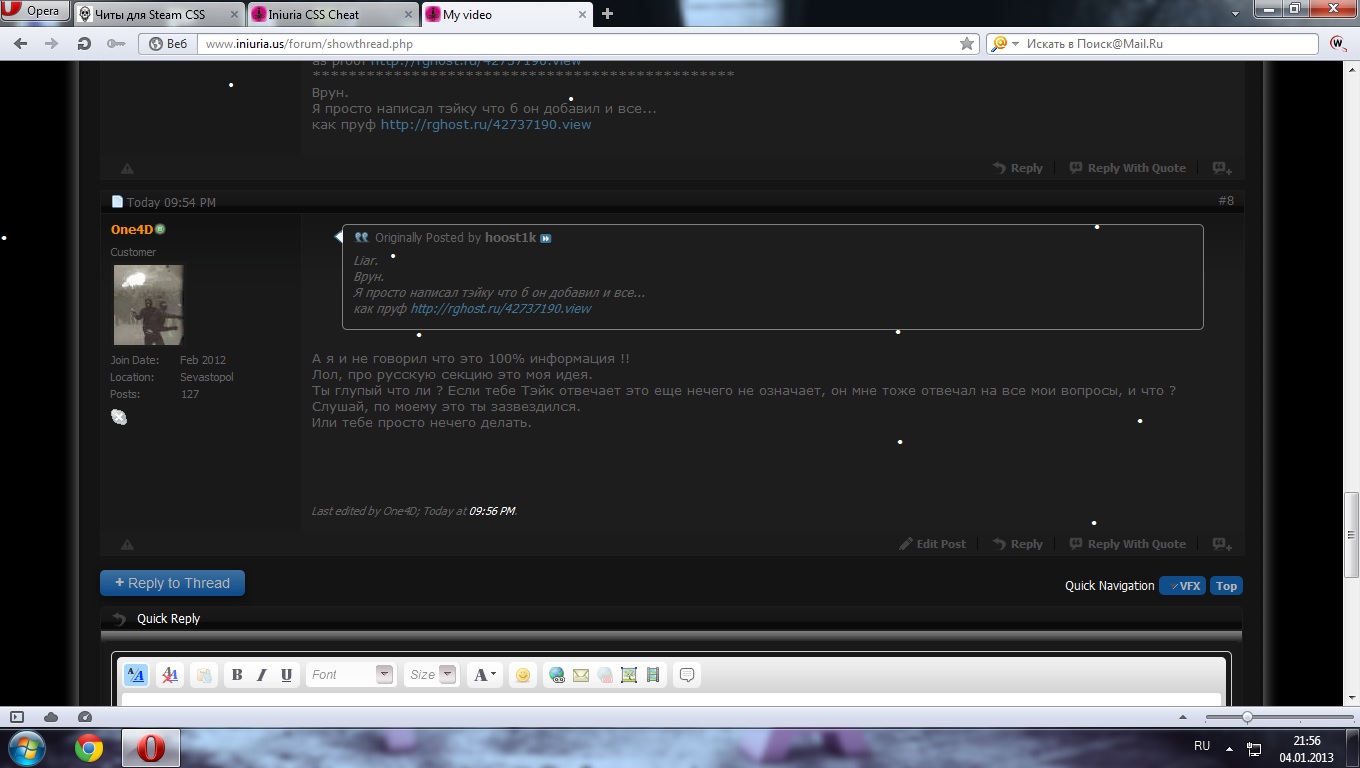
Task: Open the smilies icon menu
Action: click(522, 675)
